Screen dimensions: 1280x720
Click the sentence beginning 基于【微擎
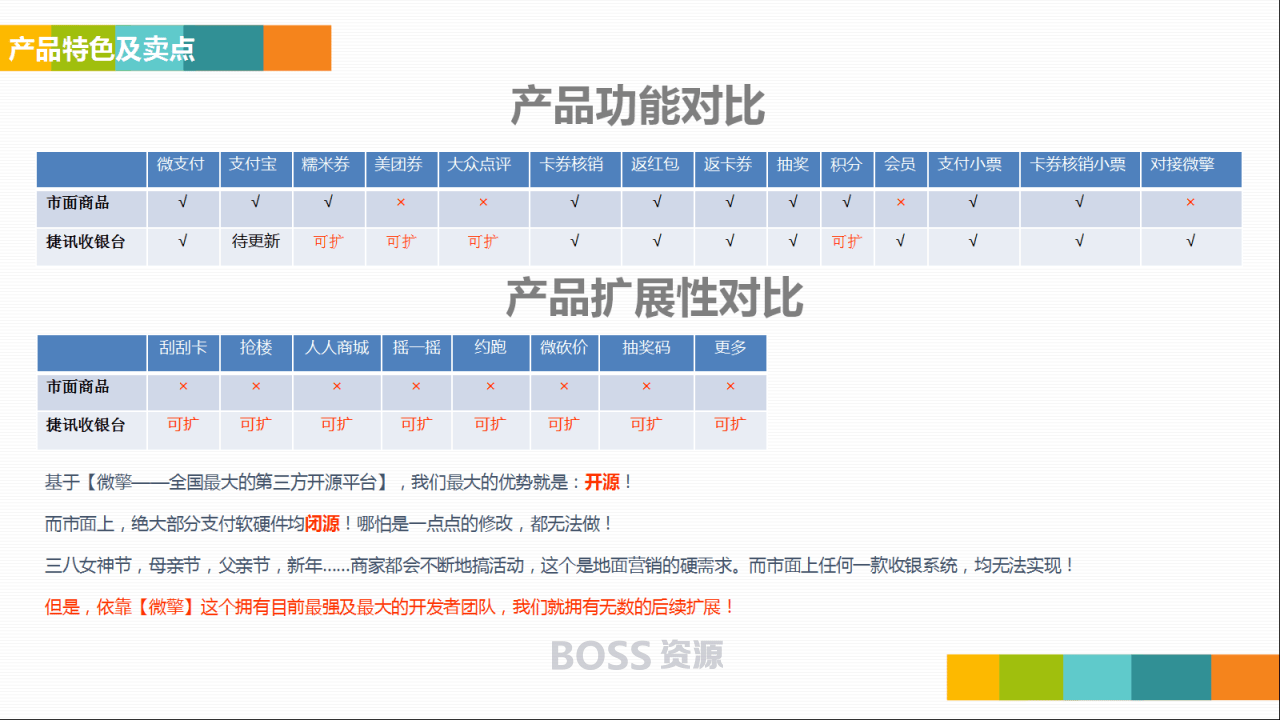pos(339,483)
